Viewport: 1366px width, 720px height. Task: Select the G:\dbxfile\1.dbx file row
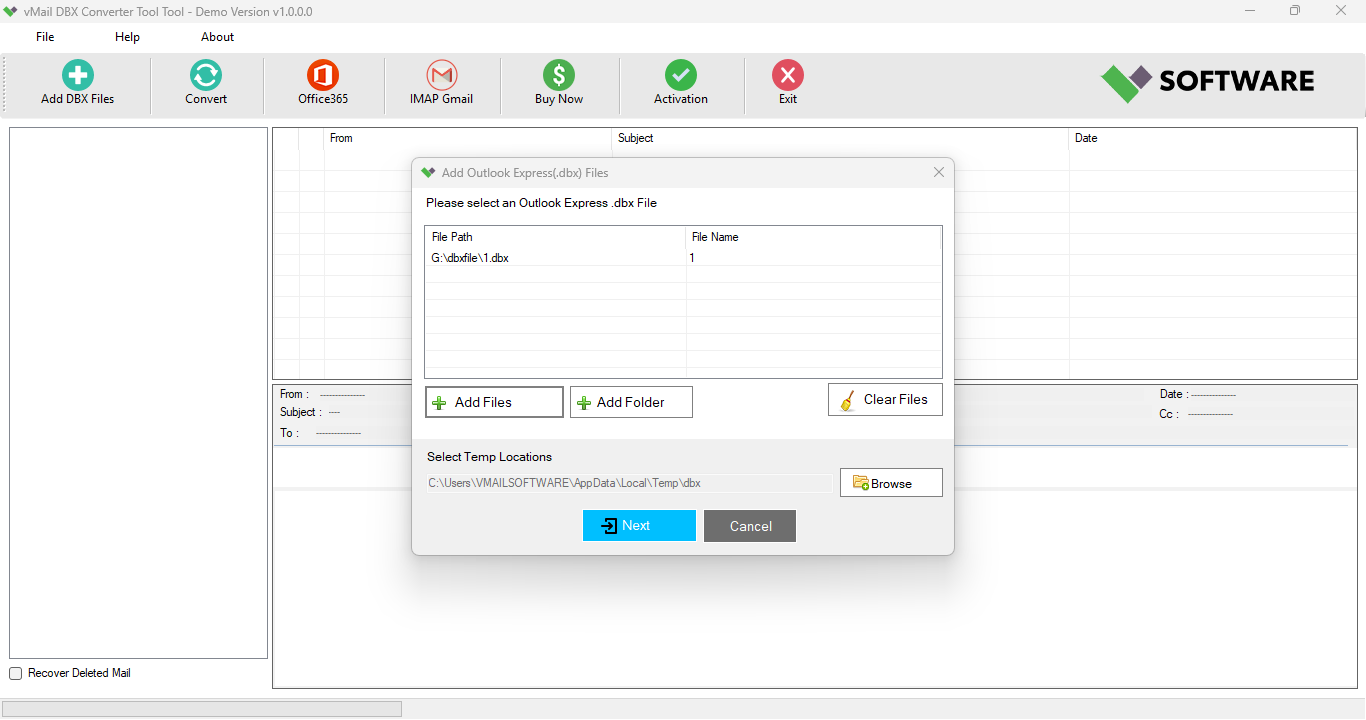tap(555, 258)
